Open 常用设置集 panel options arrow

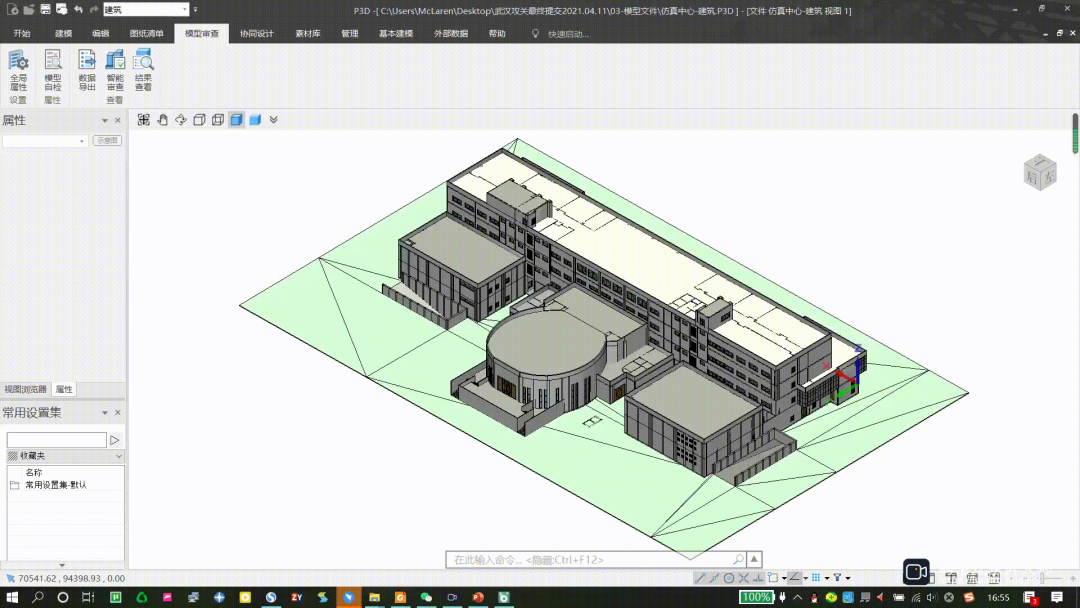tap(105, 412)
